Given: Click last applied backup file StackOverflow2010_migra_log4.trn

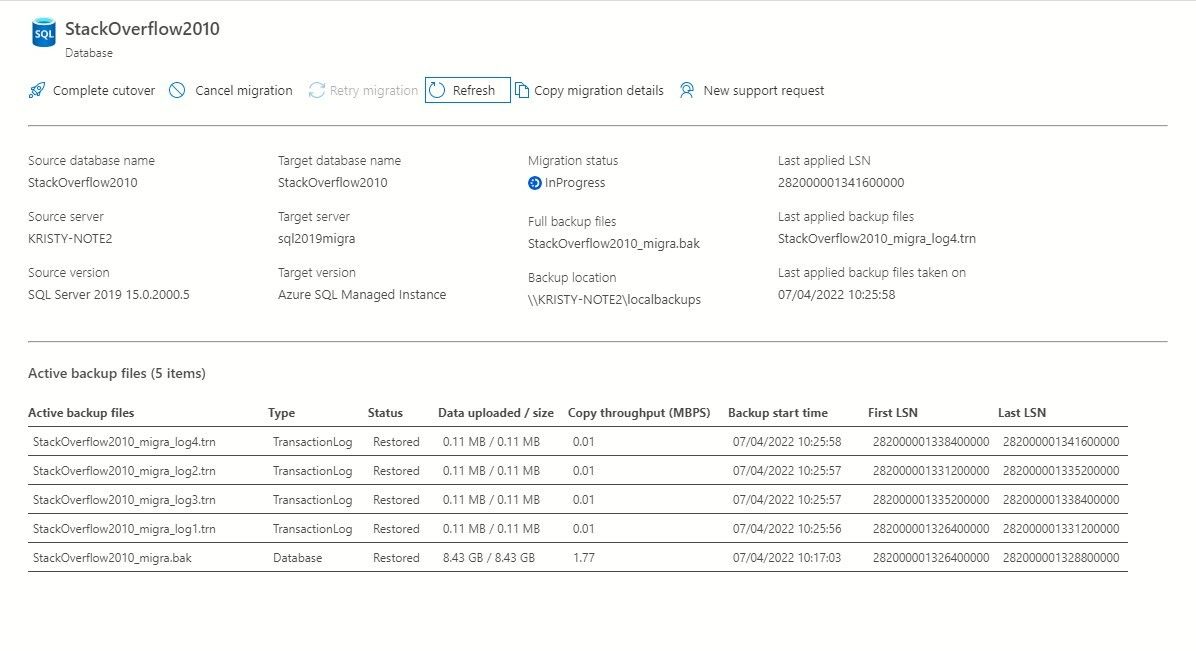Looking at the screenshot, I should pos(876,239).
